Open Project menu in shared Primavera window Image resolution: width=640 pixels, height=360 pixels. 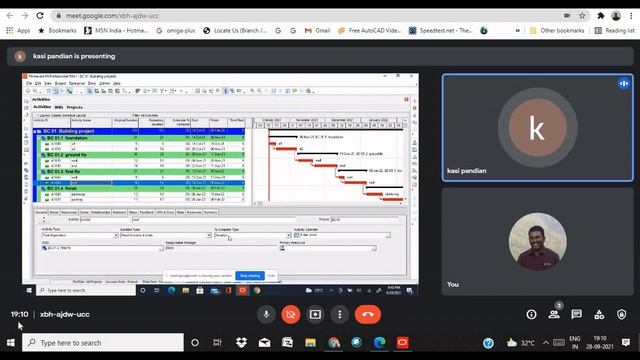[60, 83]
